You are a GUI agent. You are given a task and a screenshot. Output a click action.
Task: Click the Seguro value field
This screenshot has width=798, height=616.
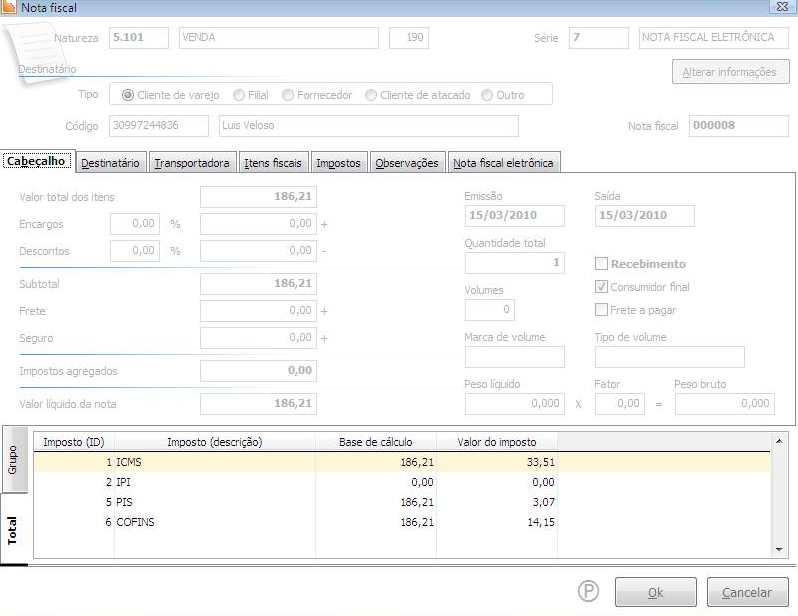(x=259, y=338)
